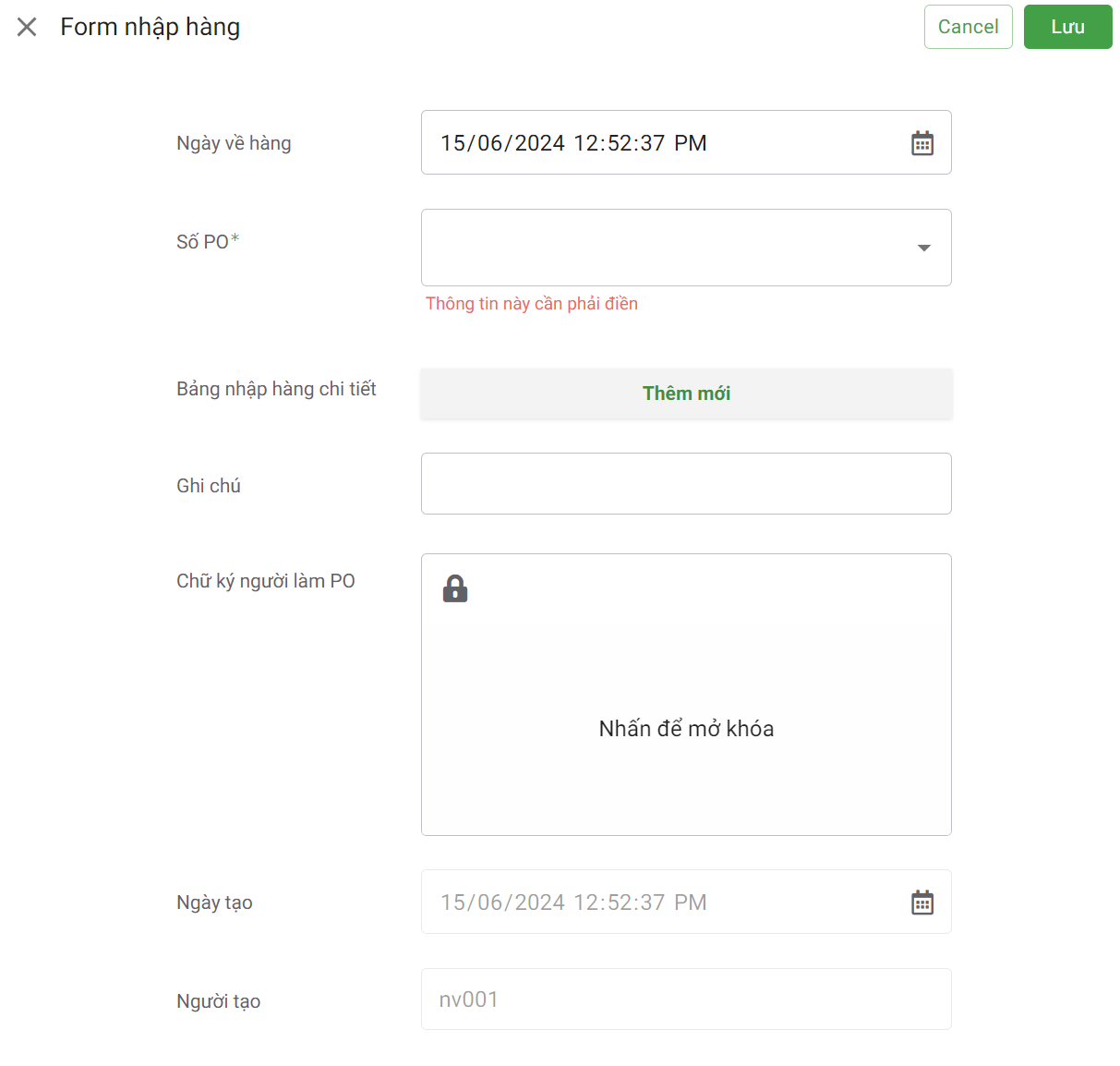Click the "Bảng nhập hàng chi tiết" label
This screenshot has width=1120, height=1066.
[x=276, y=389]
